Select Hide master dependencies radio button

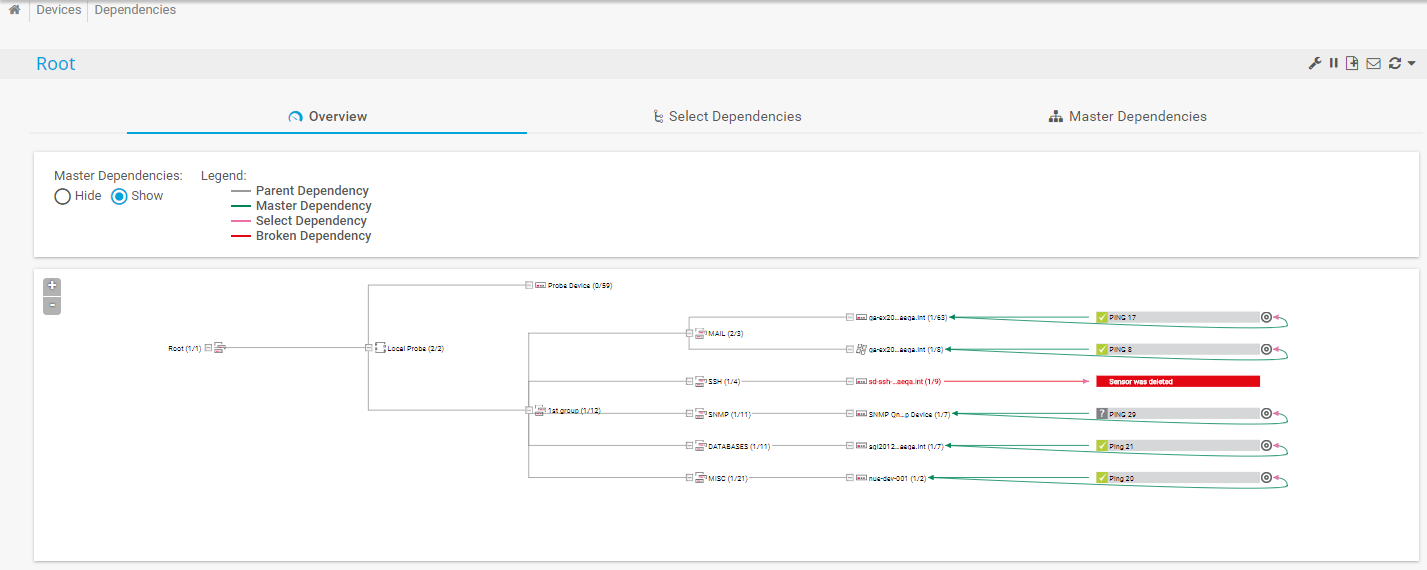(x=63, y=196)
